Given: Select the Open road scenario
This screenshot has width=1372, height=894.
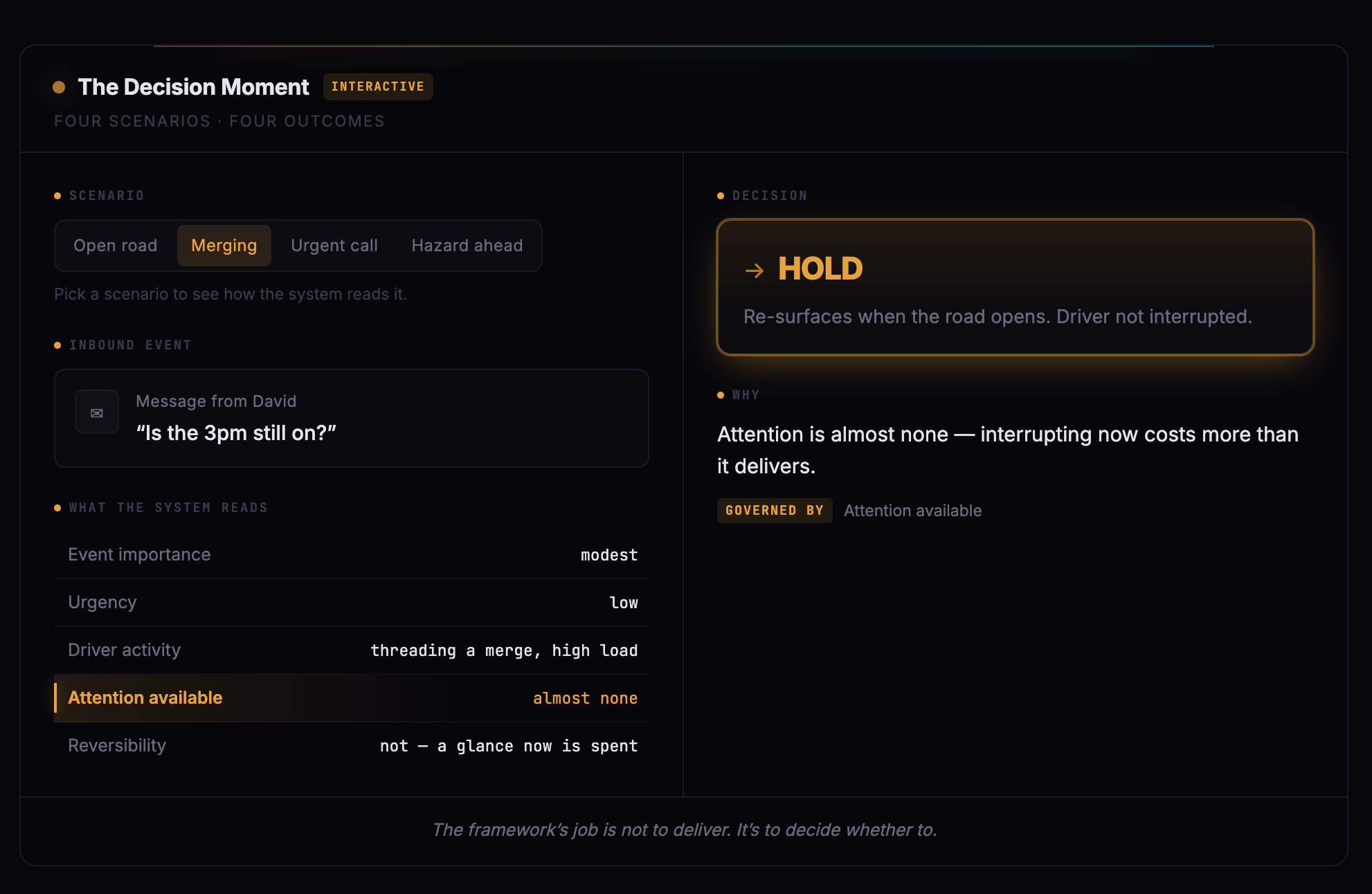Looking at the screenshot, I should tap(116, 246).
